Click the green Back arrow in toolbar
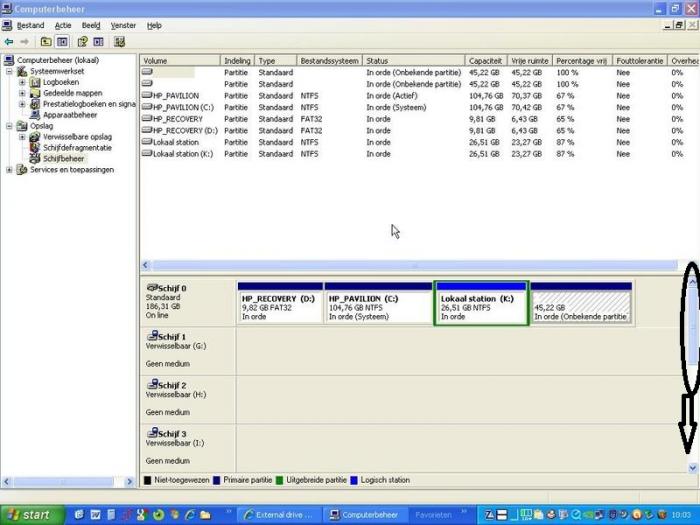This screenshot has height=525, width=700. (8, 42)
